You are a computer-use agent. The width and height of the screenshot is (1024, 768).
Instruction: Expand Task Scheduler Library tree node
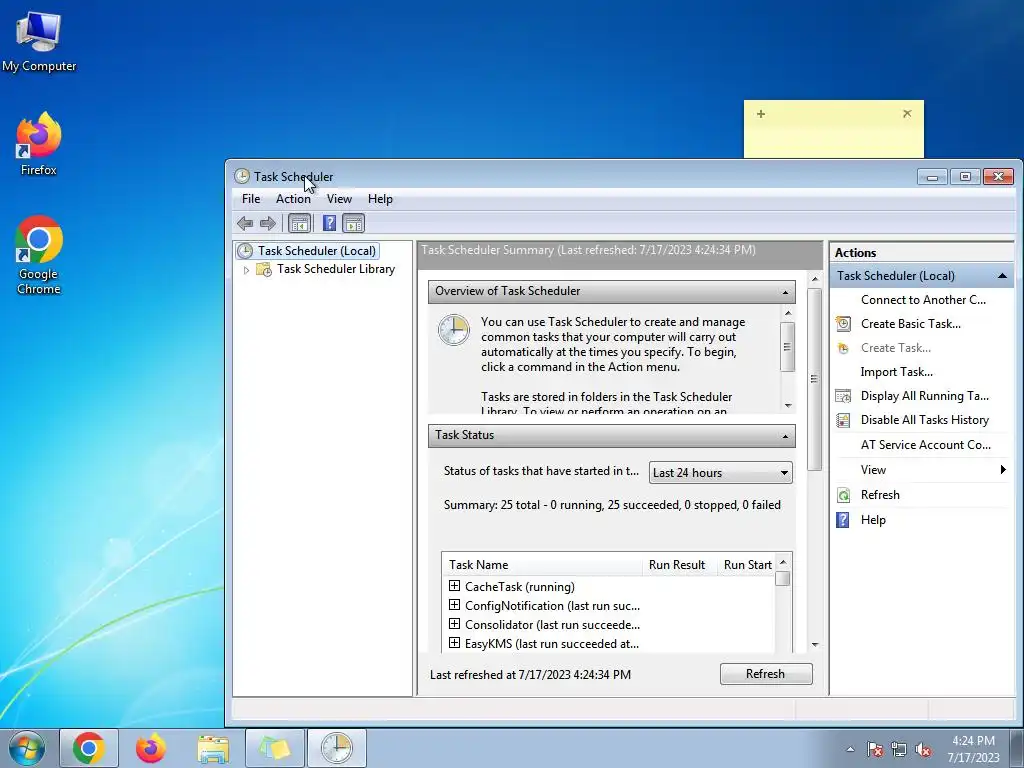click(x=246, y=270)
